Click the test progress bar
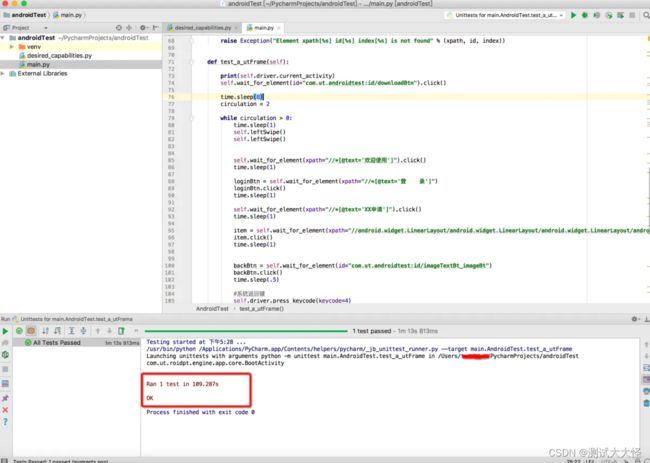650x463 pixels. pyautogui.click(x=246, y=331)
